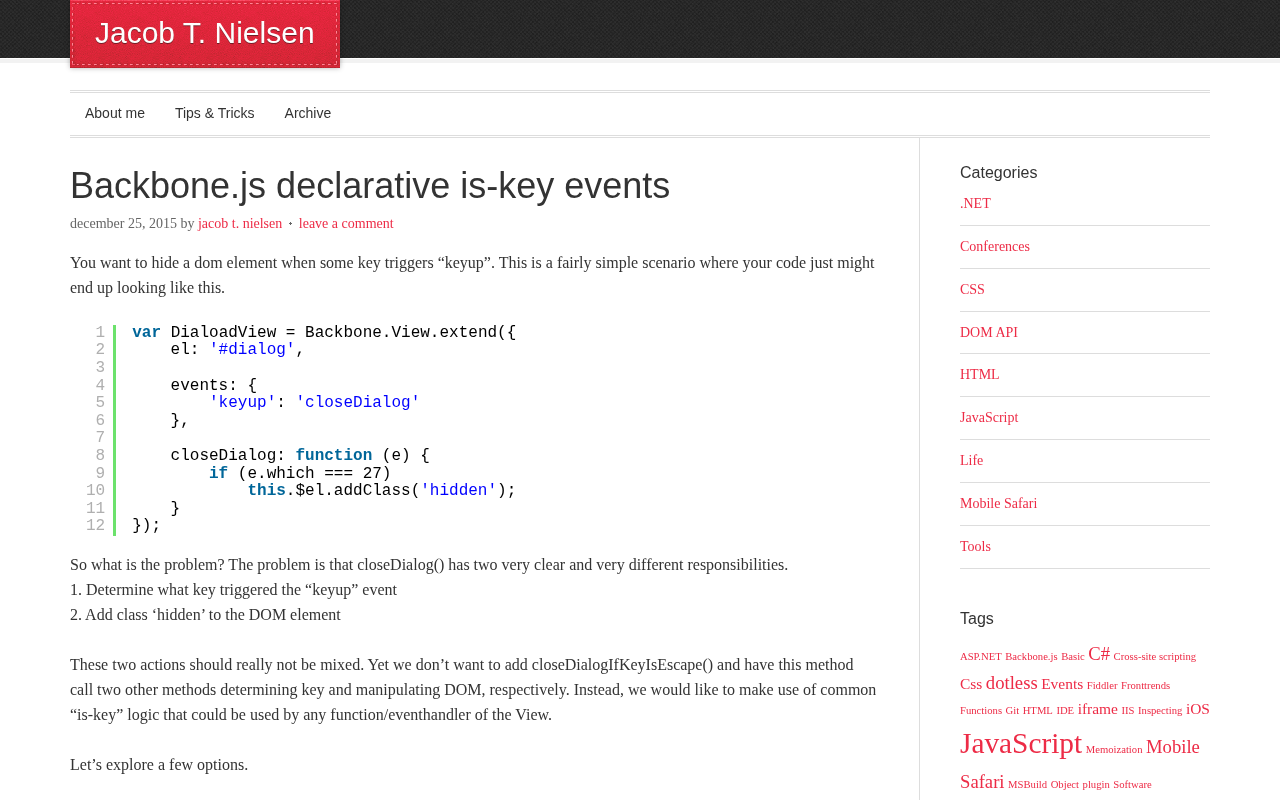Open the Conferences category

pyautogui.click(x=994, y=247)
